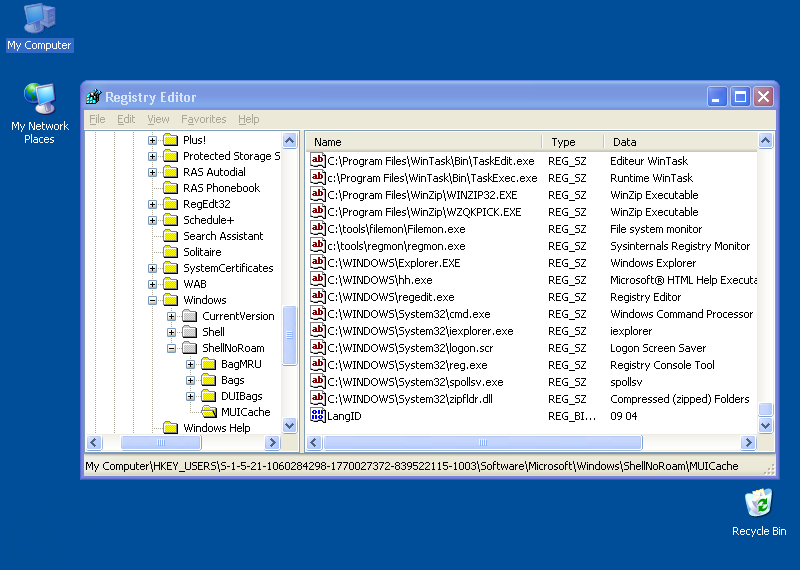The height and width of the screenshot is (570, 800).
Task: Click the binary icon beside LangID value
Action: (317, 416)
